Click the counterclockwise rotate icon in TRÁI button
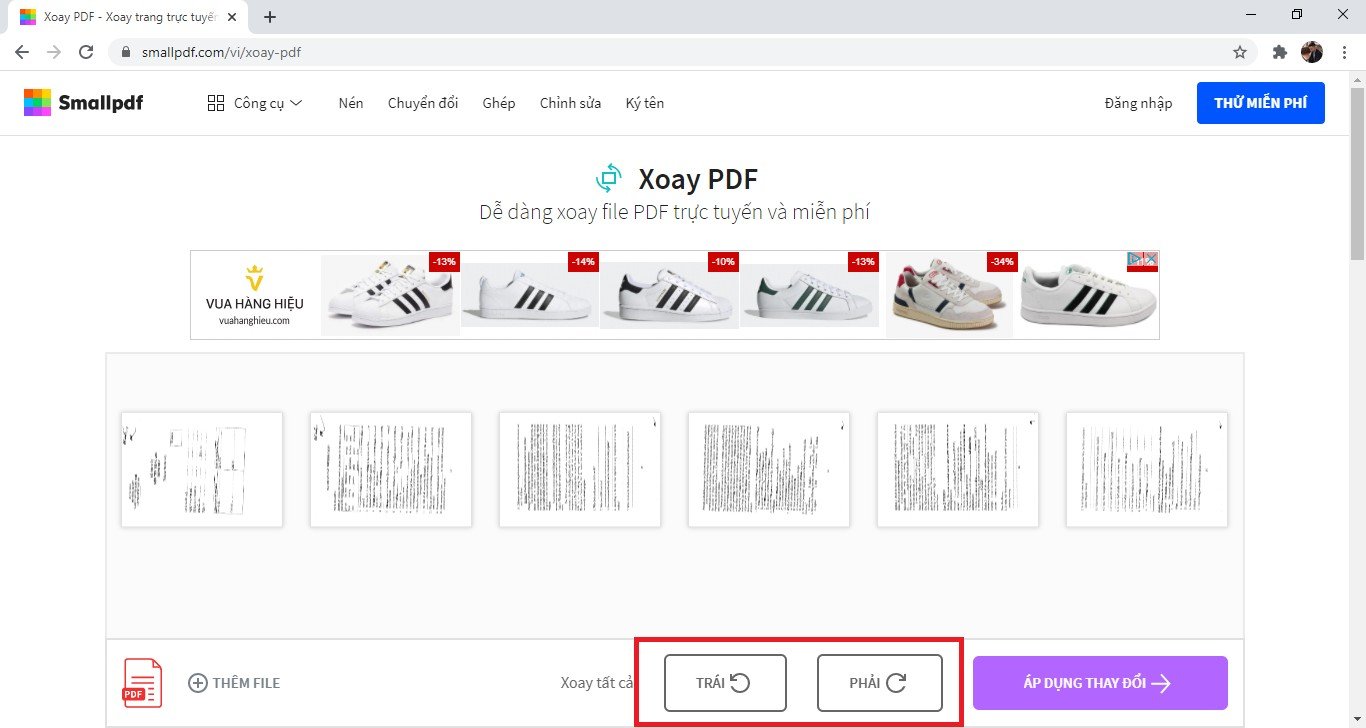This screenshot has width=1366, height=728. pyautogui.click(x=740, y=682)
